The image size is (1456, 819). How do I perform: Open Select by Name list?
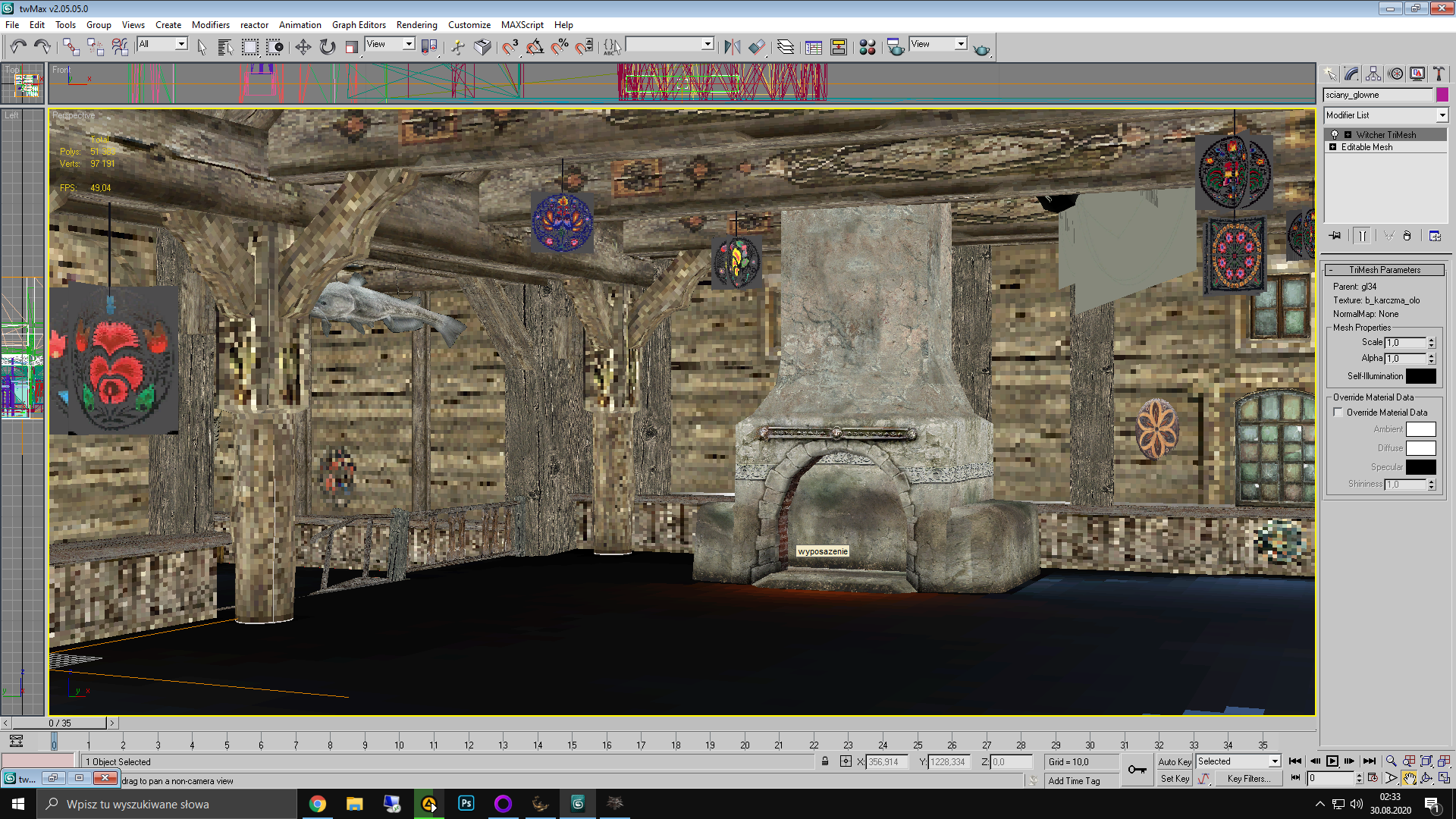225,47
